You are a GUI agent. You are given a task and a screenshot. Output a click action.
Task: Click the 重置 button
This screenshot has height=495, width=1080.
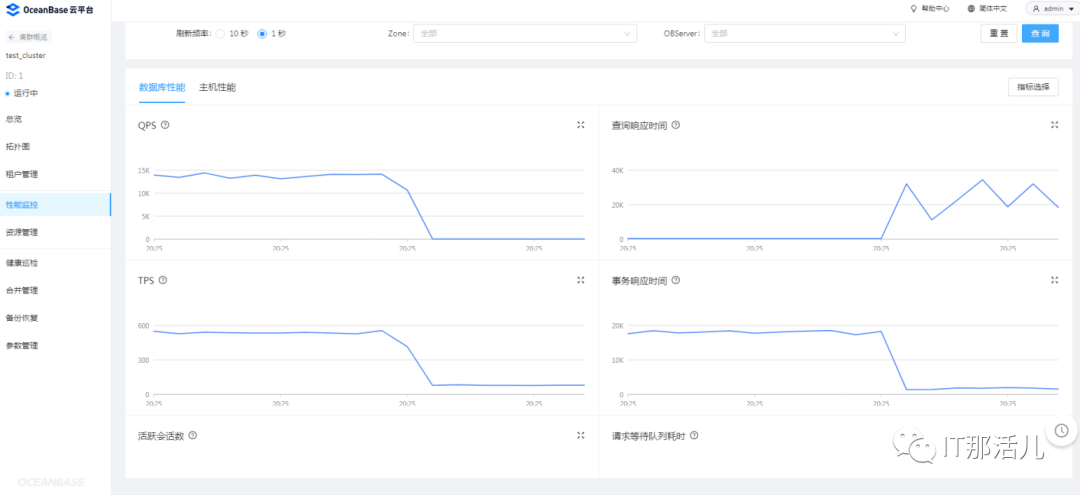pos(998,33)
